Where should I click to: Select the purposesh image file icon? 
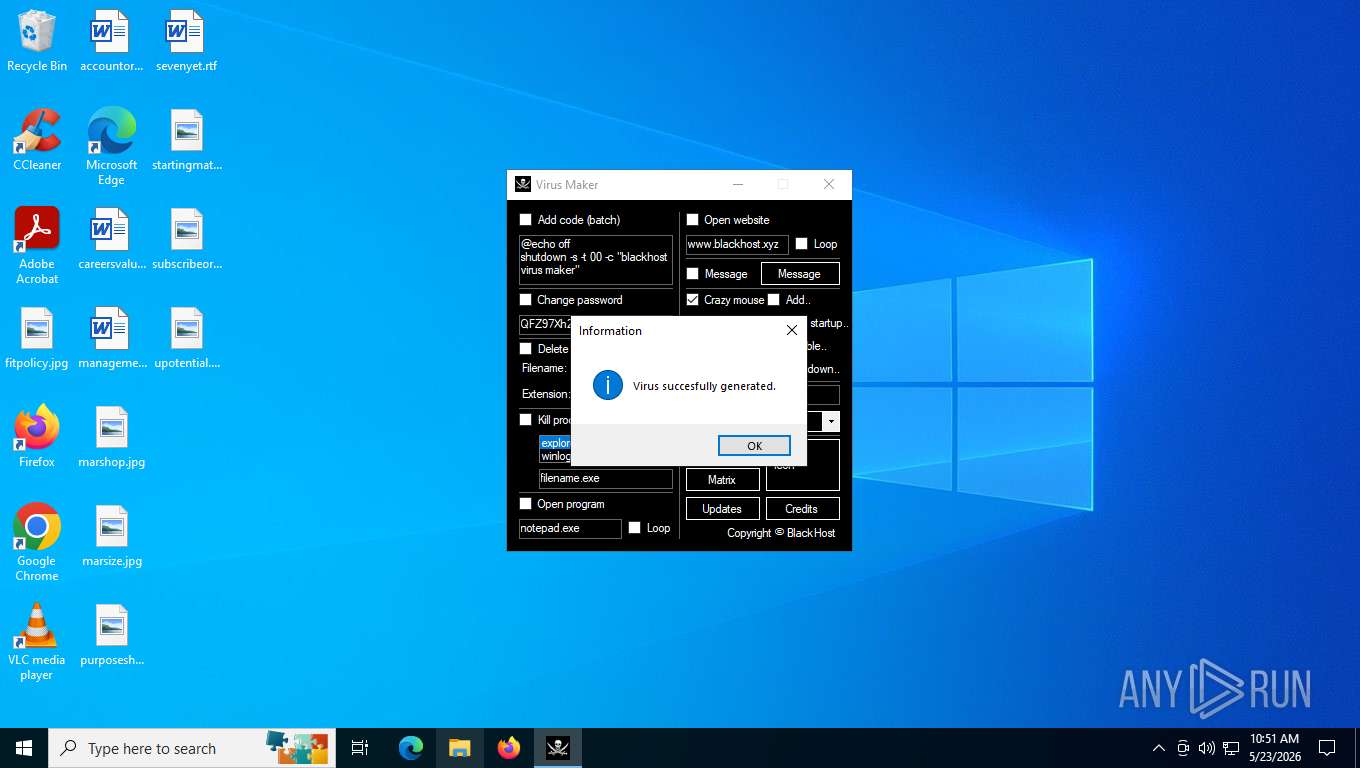(x=111, y=635)
